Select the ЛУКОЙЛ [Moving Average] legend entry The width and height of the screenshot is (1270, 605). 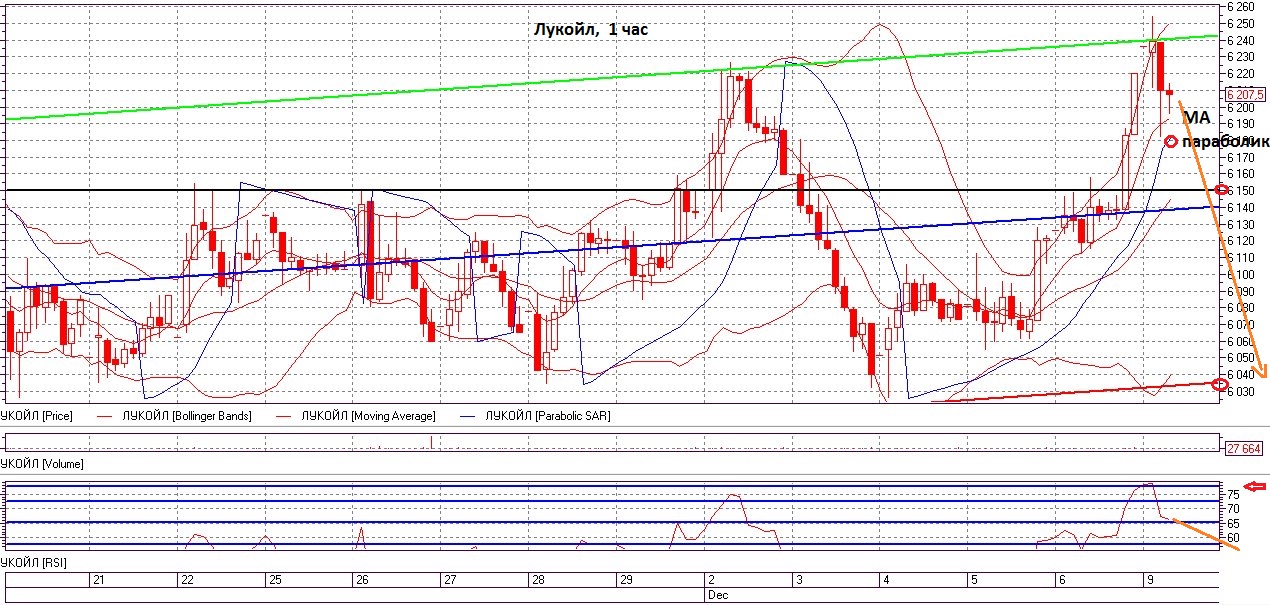(x=369, y=415)
